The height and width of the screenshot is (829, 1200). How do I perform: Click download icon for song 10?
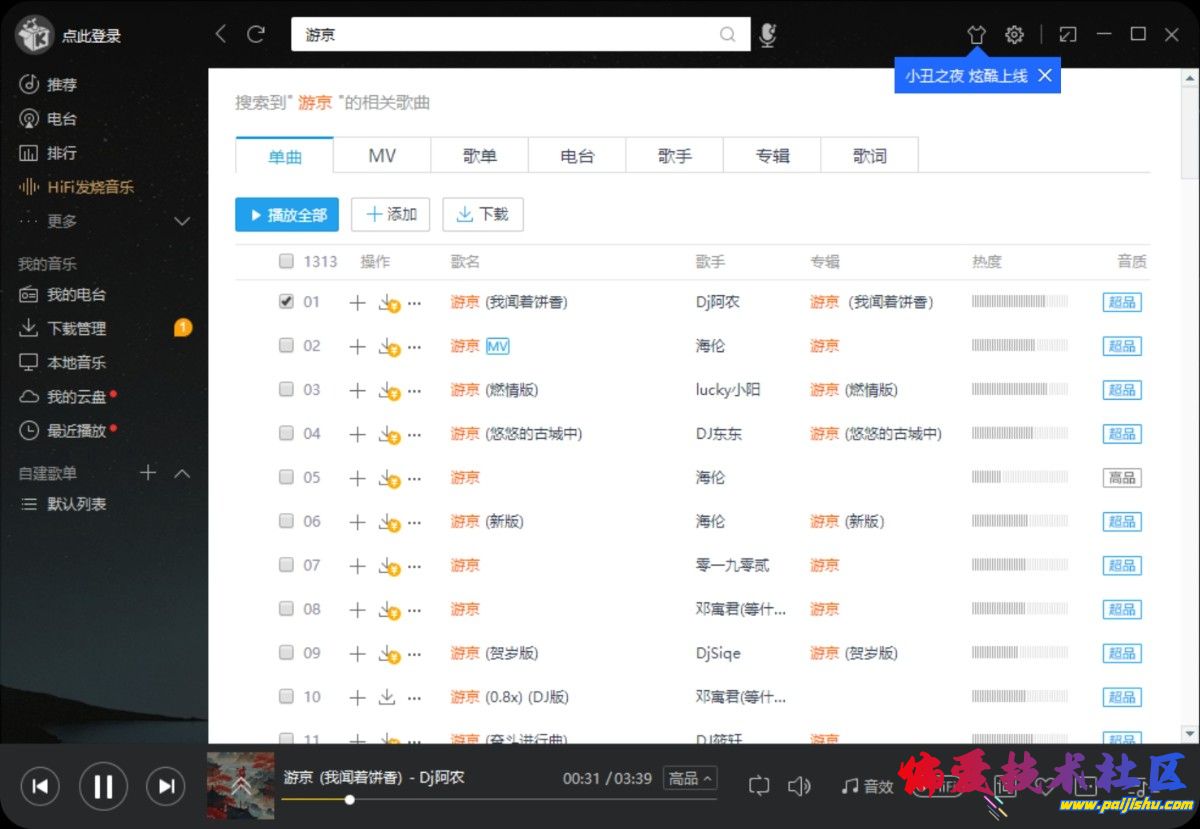point(387,697)
